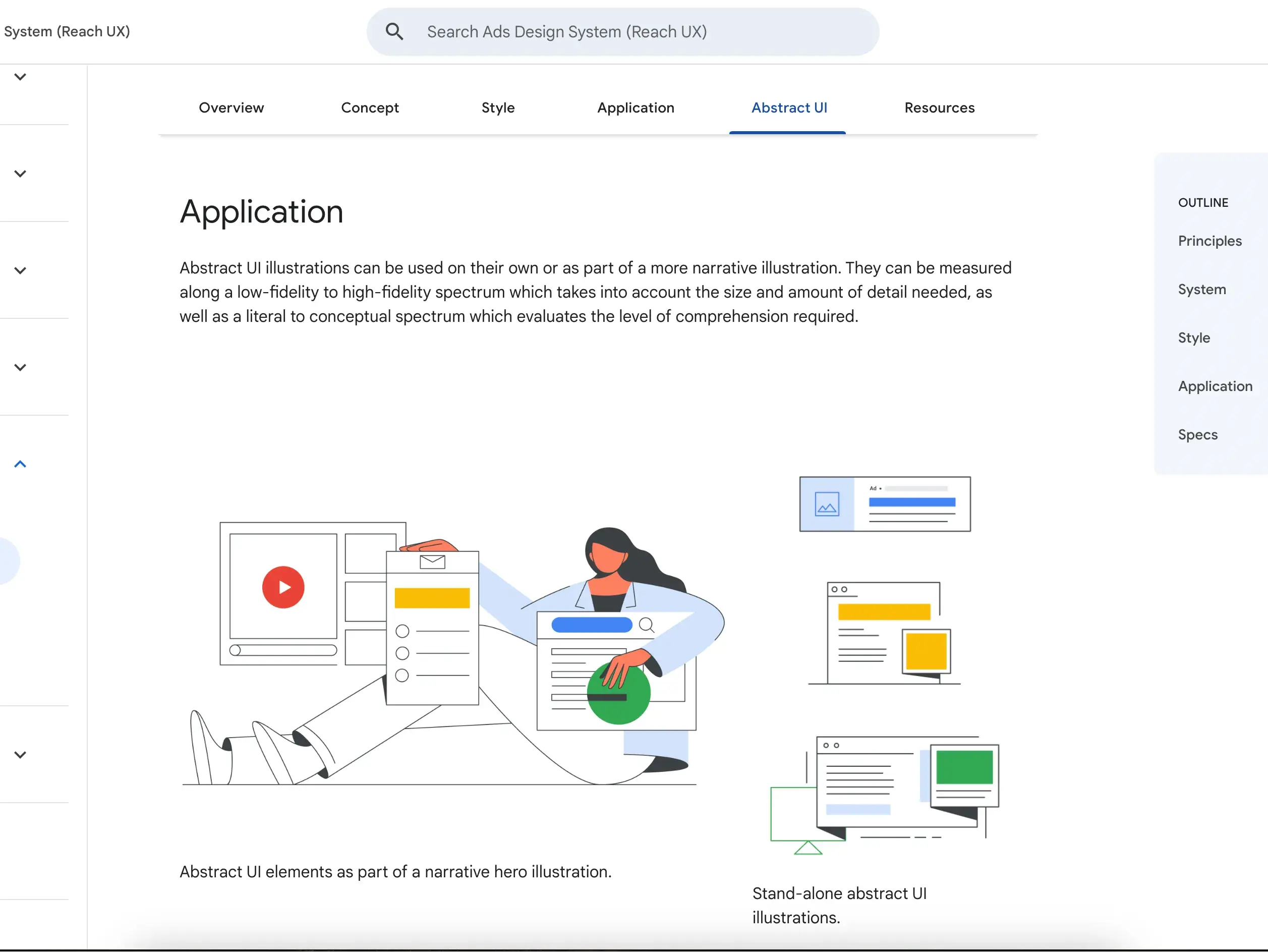
Task: Jump to Principles in the outline
Action: [1209, 241]
